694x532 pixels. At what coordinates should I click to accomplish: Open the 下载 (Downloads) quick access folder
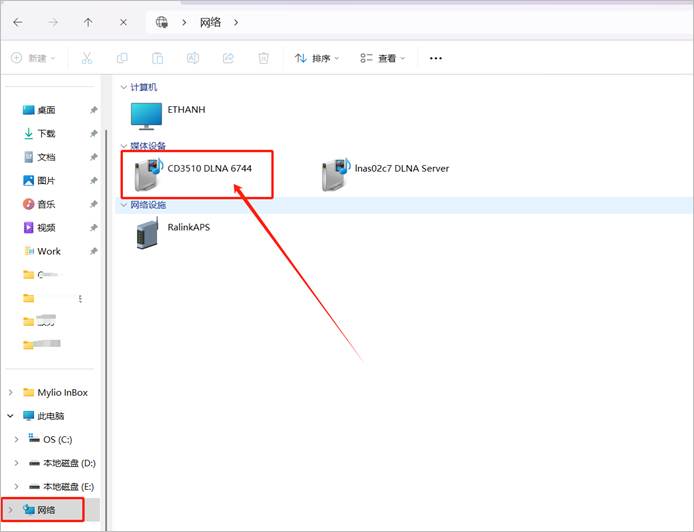pyautogui.click(x=46, y=133)
